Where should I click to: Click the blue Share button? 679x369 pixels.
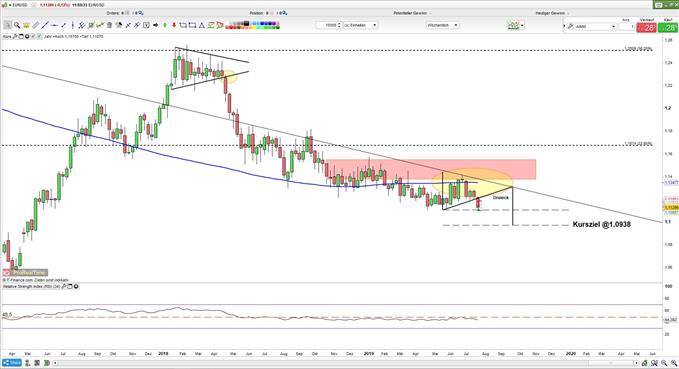click(x=12, y=363)
